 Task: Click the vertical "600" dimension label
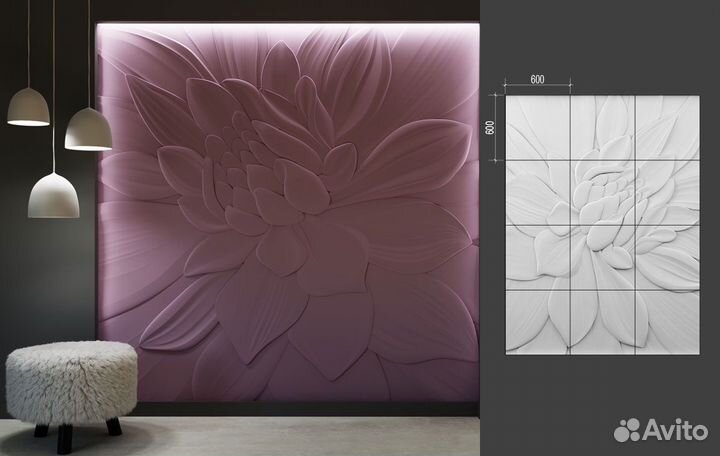tap(490, 127)
